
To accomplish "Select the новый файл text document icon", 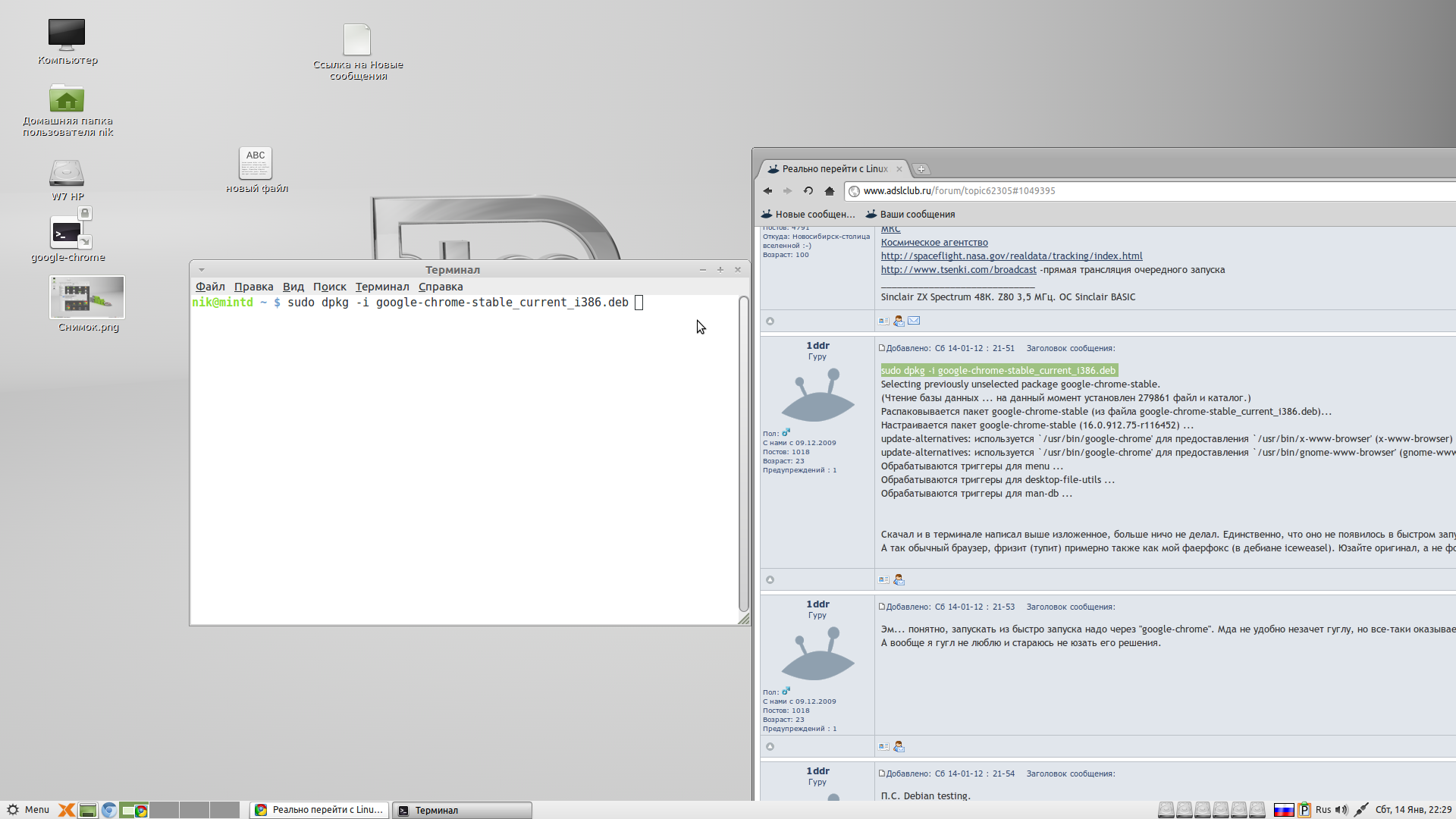I will pyautogui.click(x=256, y=170).
